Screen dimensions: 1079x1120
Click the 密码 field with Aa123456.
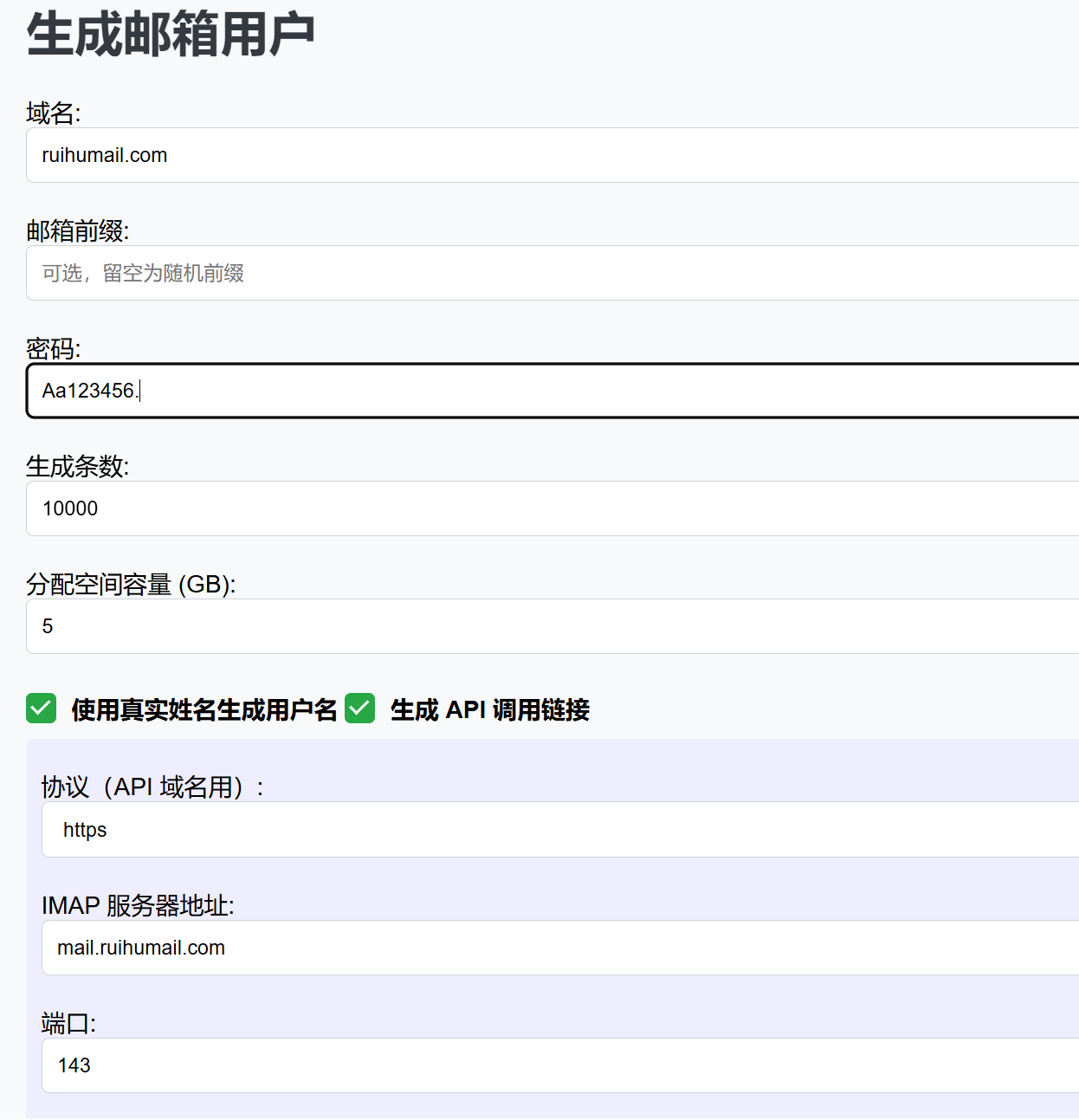pyautogui.click(x=552, y=391)
